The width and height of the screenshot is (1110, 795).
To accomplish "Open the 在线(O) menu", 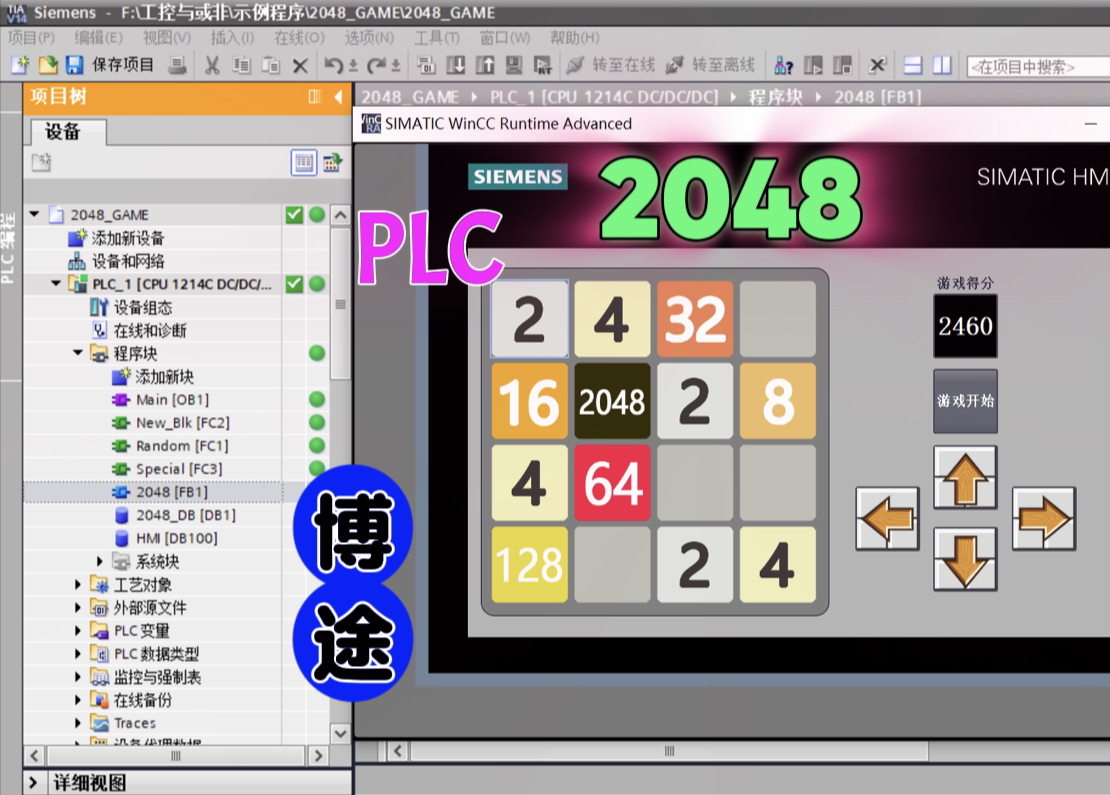I will 299,37.
